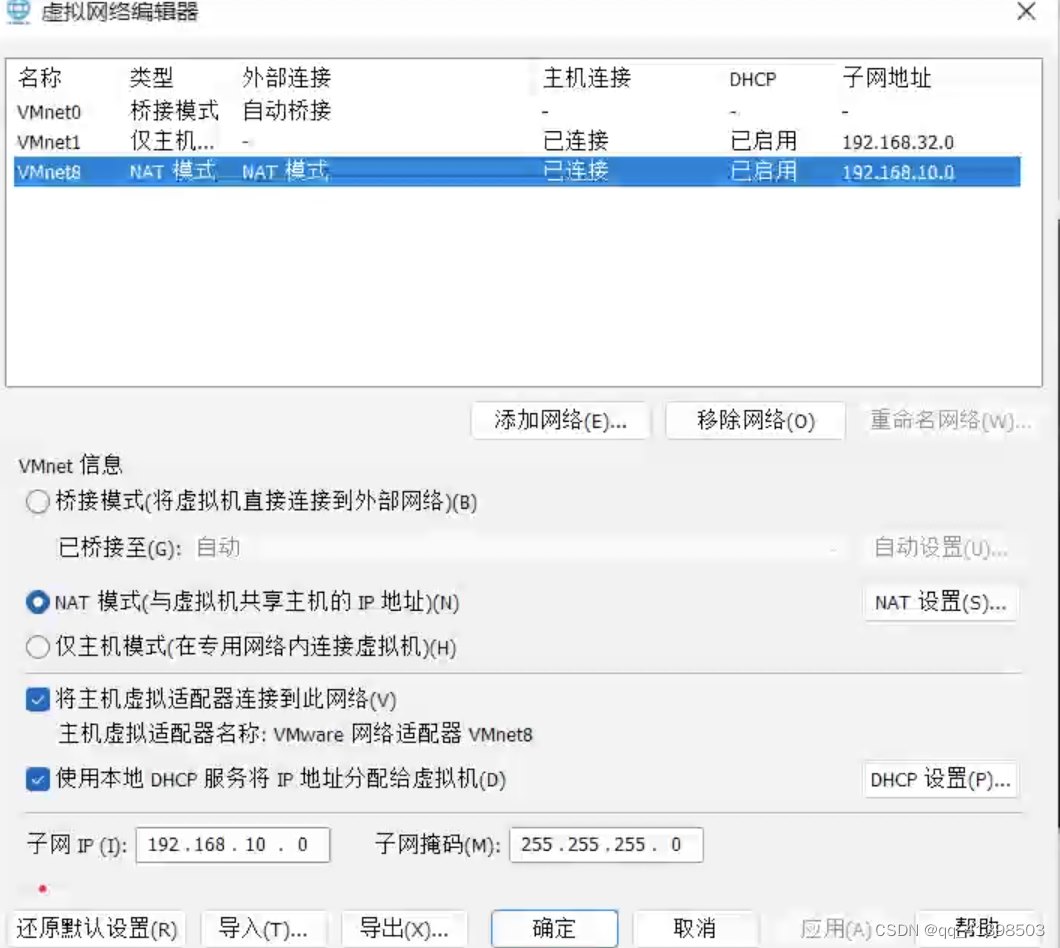The height and width of the screenshot is (948, 1060).
Task: Click subnet address 192.168.32.0
Action: 898,143
